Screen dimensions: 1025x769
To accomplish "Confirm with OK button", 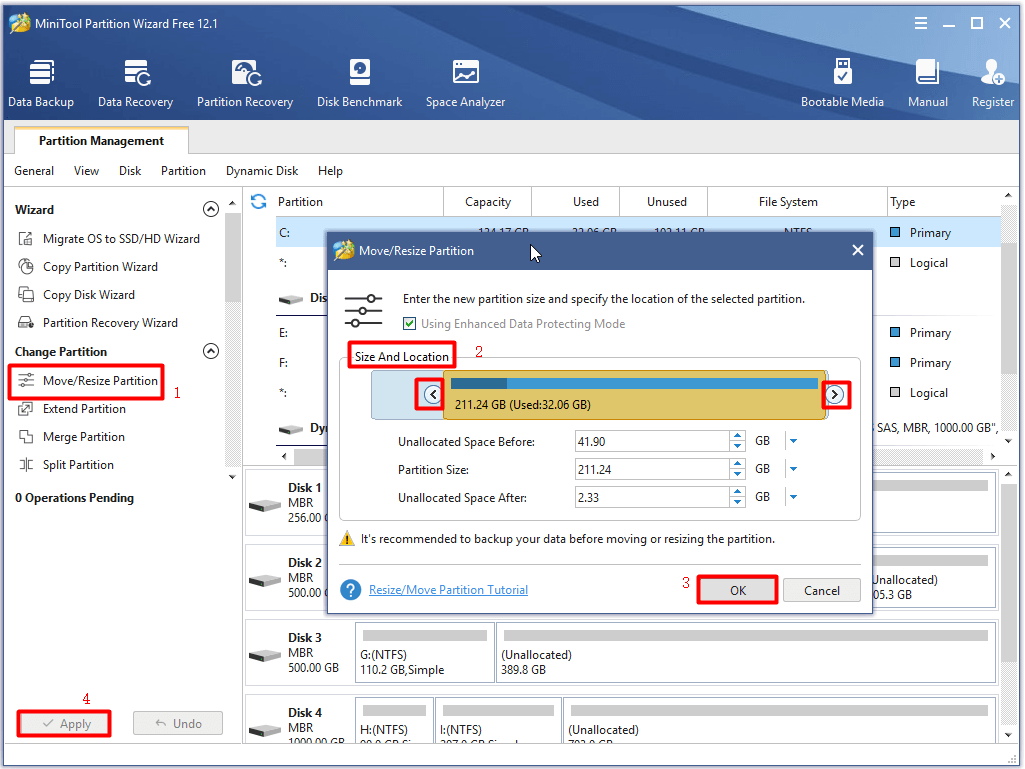I will click(x=738, y=590).
